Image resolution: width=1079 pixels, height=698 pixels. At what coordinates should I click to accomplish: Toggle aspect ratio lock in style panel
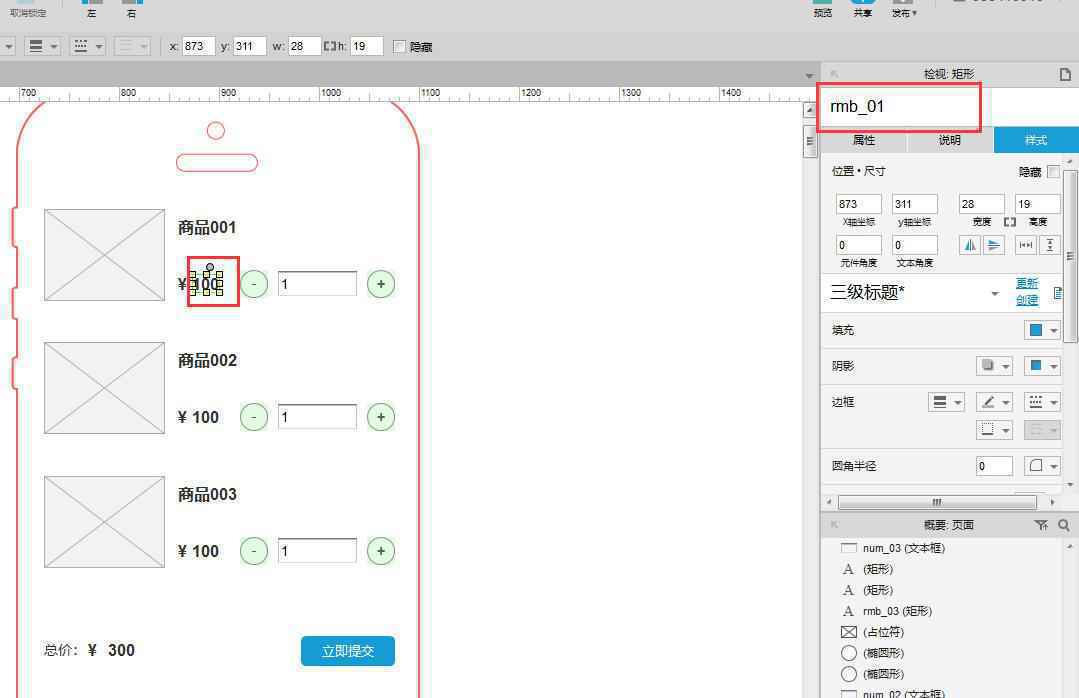point(1009,222)
